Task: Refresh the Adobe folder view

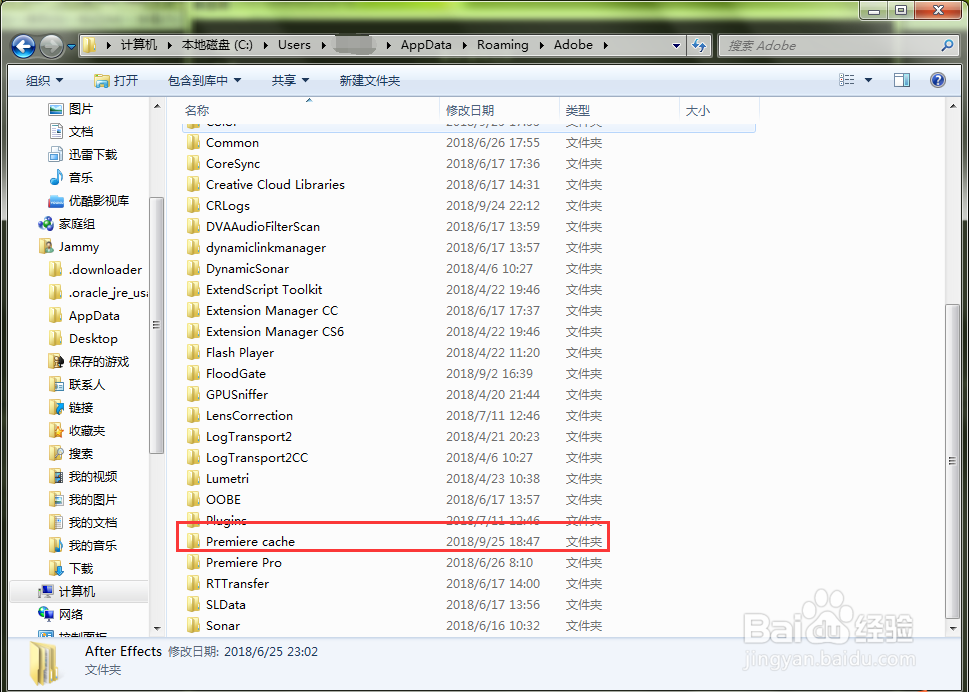Action: pyautogui.click(x=699, y=45)
